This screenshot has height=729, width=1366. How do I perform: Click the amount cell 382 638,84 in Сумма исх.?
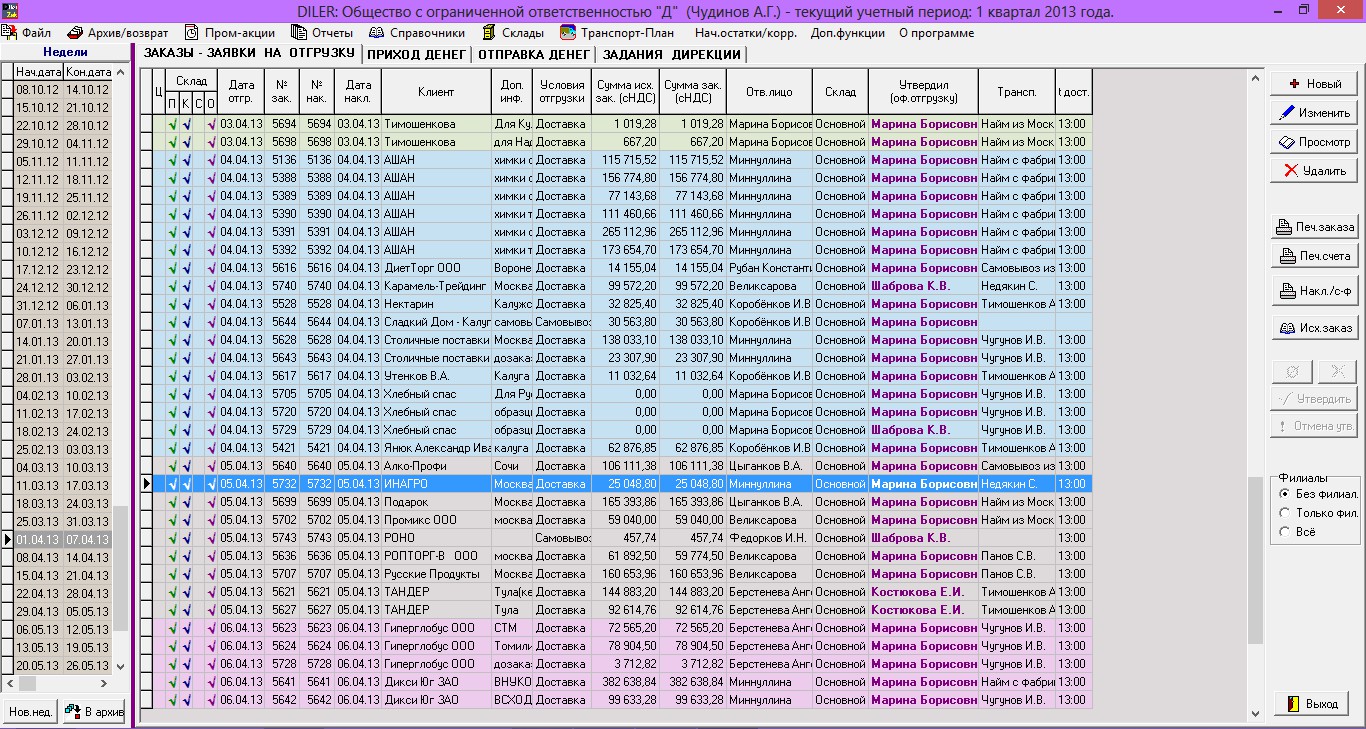coord(625,682)
